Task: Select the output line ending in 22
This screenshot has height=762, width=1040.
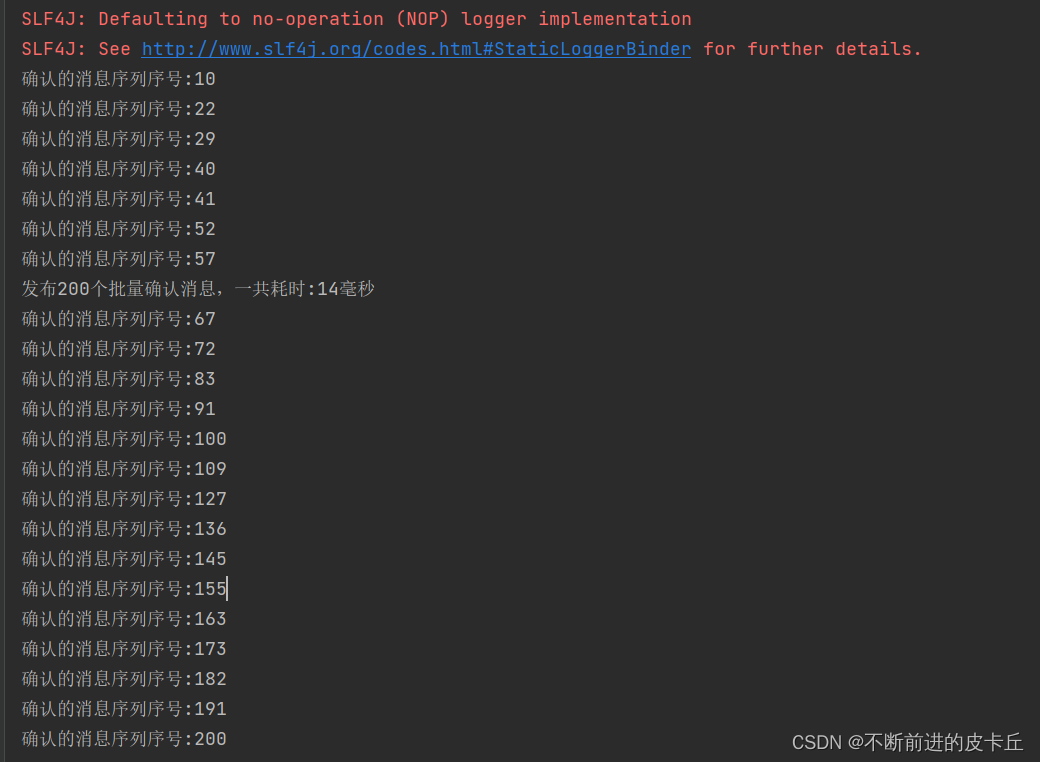Action: pyautogui.click(x=118, y=109)
